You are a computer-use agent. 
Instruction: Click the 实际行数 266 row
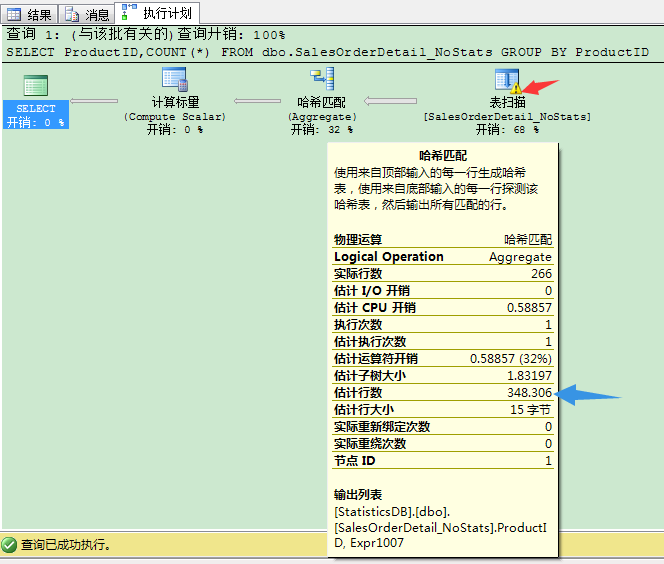click(443, 274)
